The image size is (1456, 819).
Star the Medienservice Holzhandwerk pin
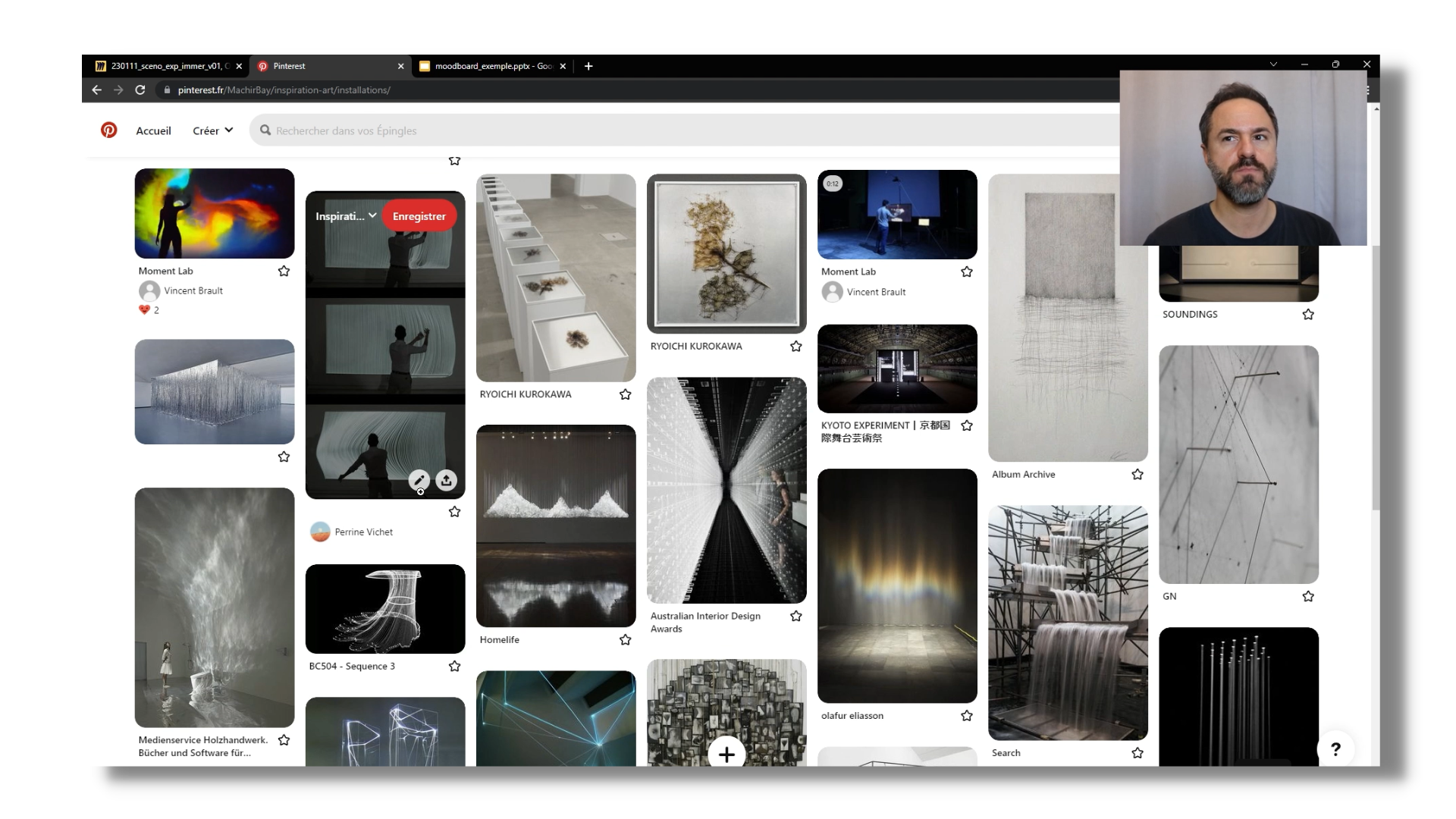[284, 740]
